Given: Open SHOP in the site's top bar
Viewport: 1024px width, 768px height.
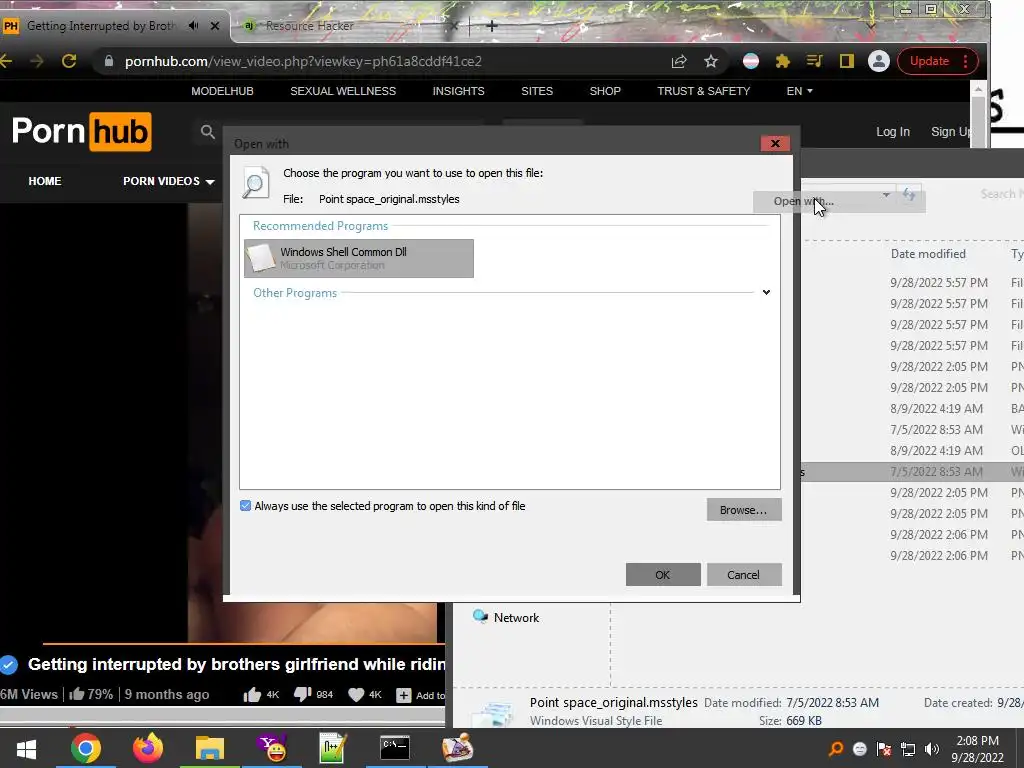Looking at the screenshot, I should 605,91.
